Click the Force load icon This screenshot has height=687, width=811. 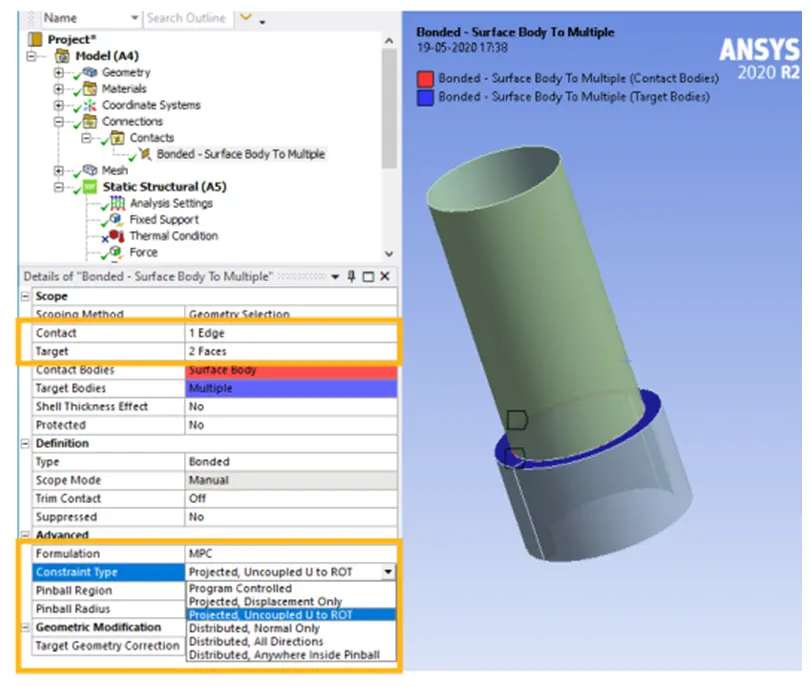point(117,252)
